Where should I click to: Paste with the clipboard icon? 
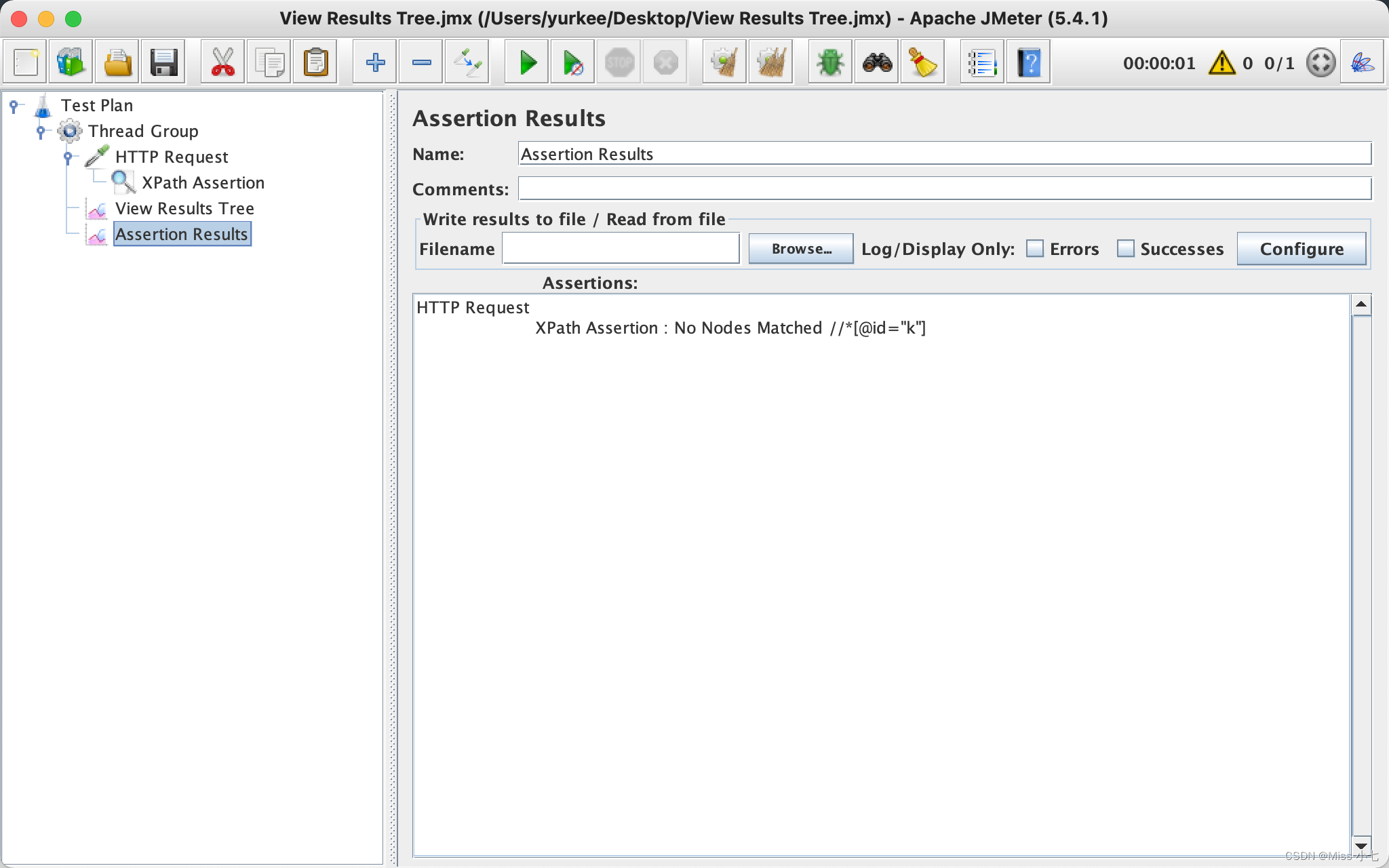(315, 62)
